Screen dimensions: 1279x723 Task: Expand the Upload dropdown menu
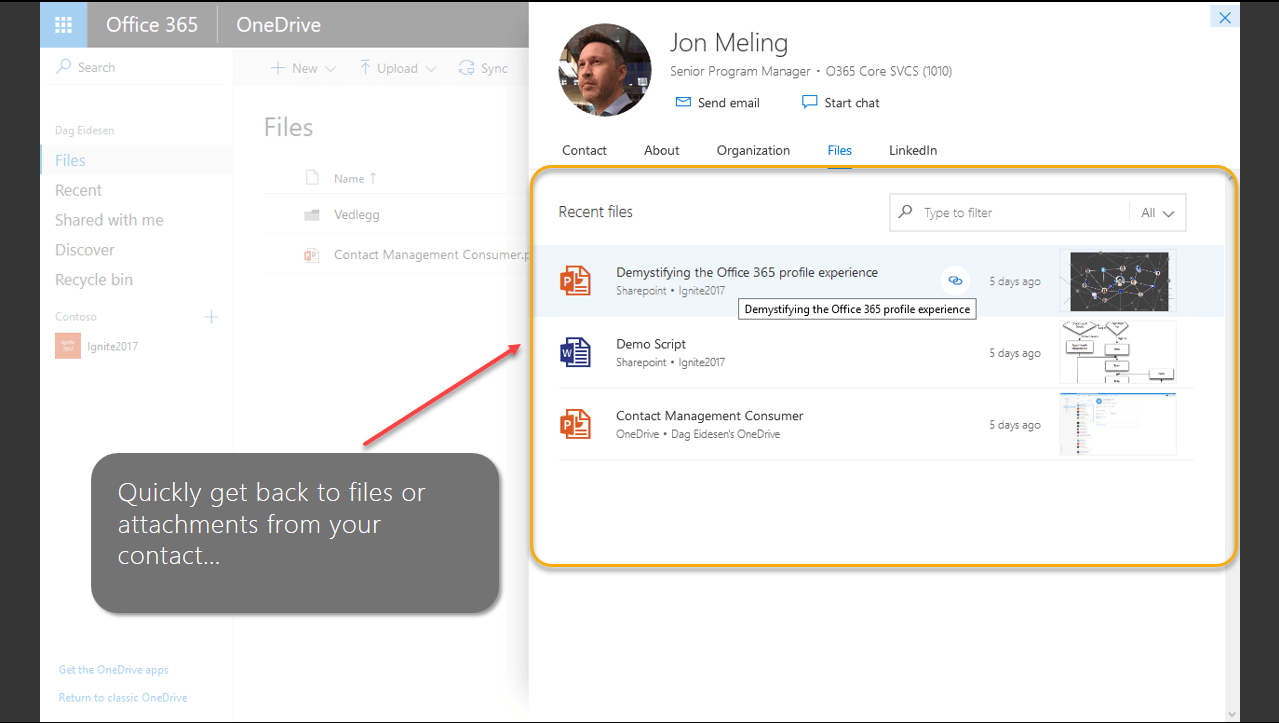[x=397, y=68]
